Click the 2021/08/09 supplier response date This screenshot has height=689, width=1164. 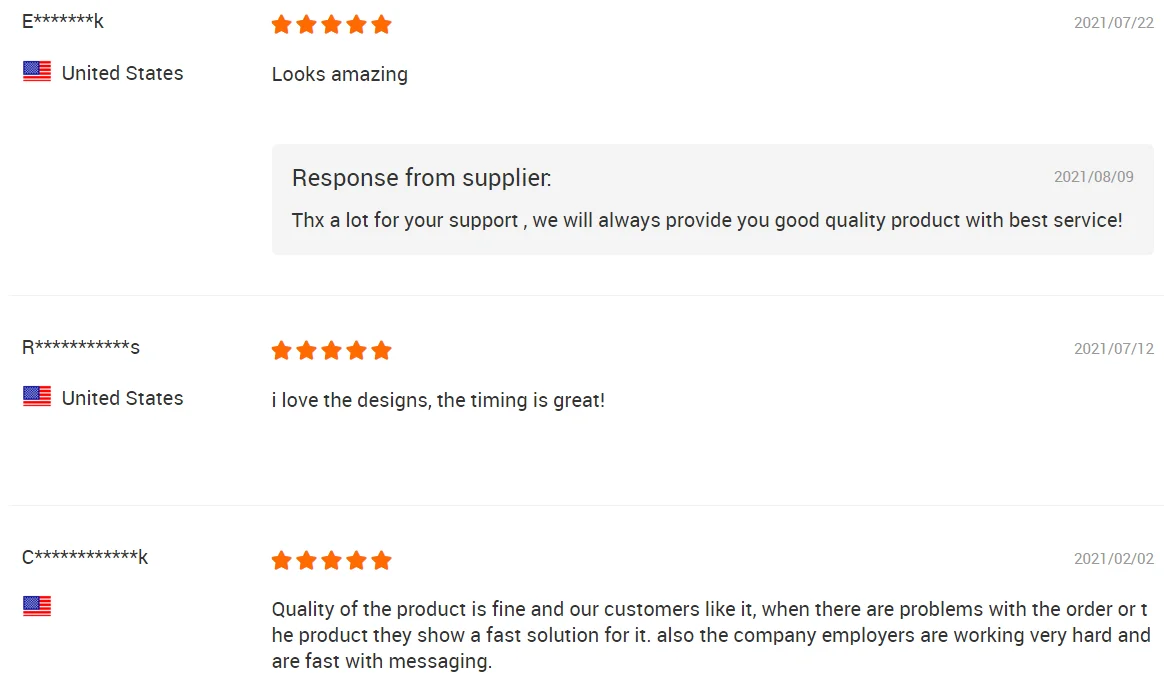point(1093,177)
